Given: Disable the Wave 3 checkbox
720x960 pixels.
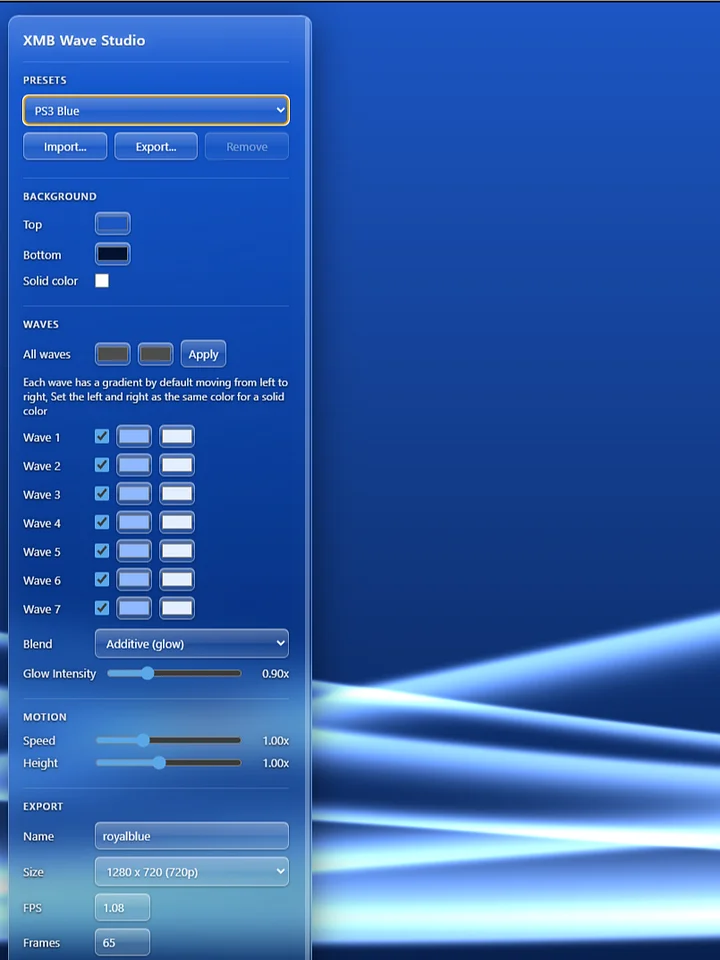Looking at the screenshot, I should click(x=102, y=493).
